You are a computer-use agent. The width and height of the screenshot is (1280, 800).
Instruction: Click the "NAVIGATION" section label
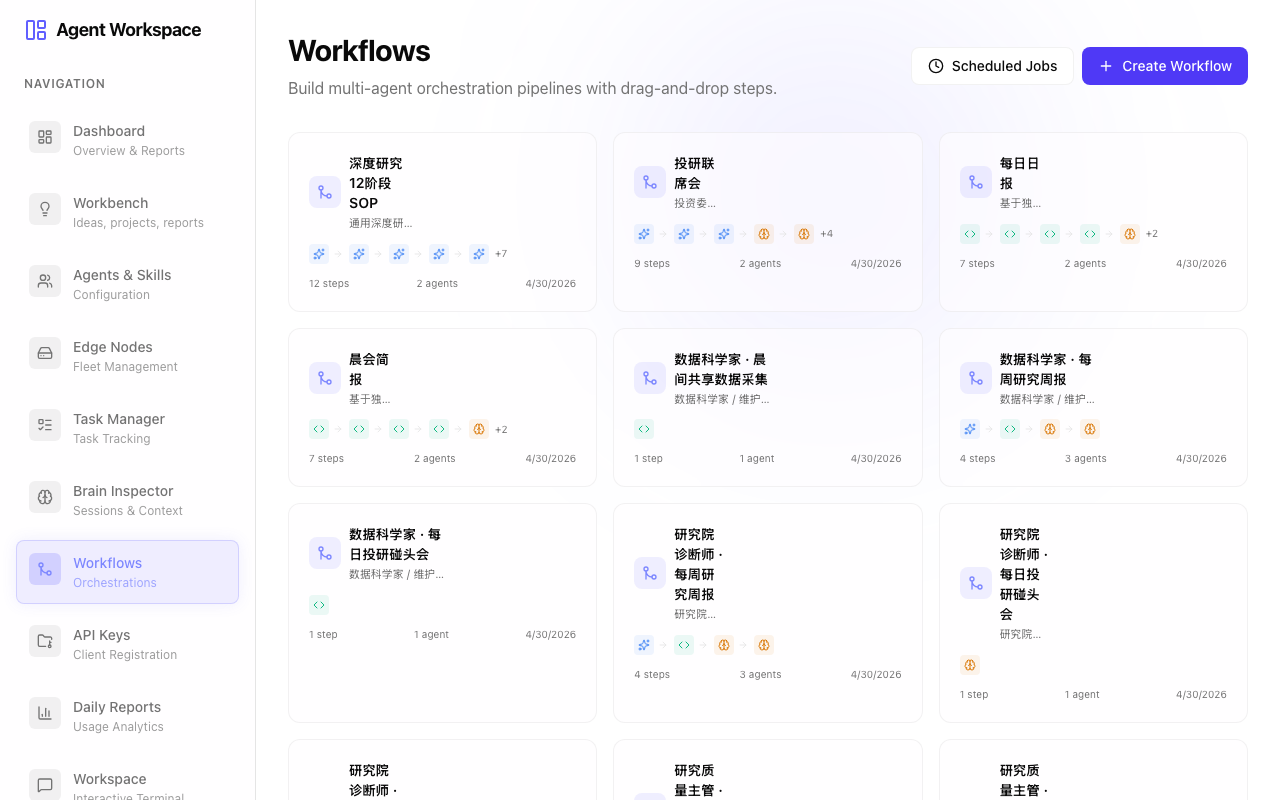click(65, 84)
